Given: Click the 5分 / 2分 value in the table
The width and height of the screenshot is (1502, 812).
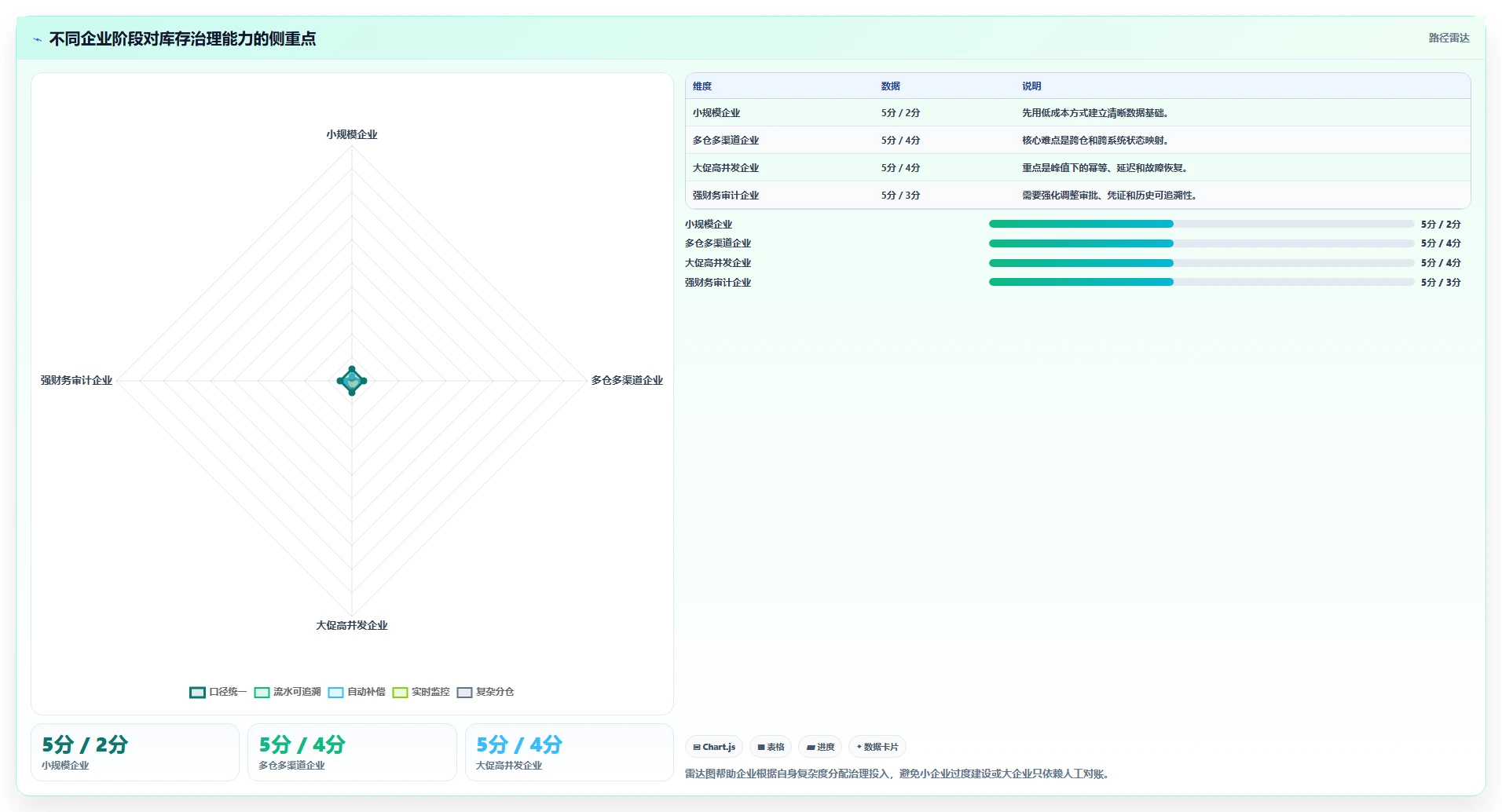Looking at the screenshot, I should [900, 113].
